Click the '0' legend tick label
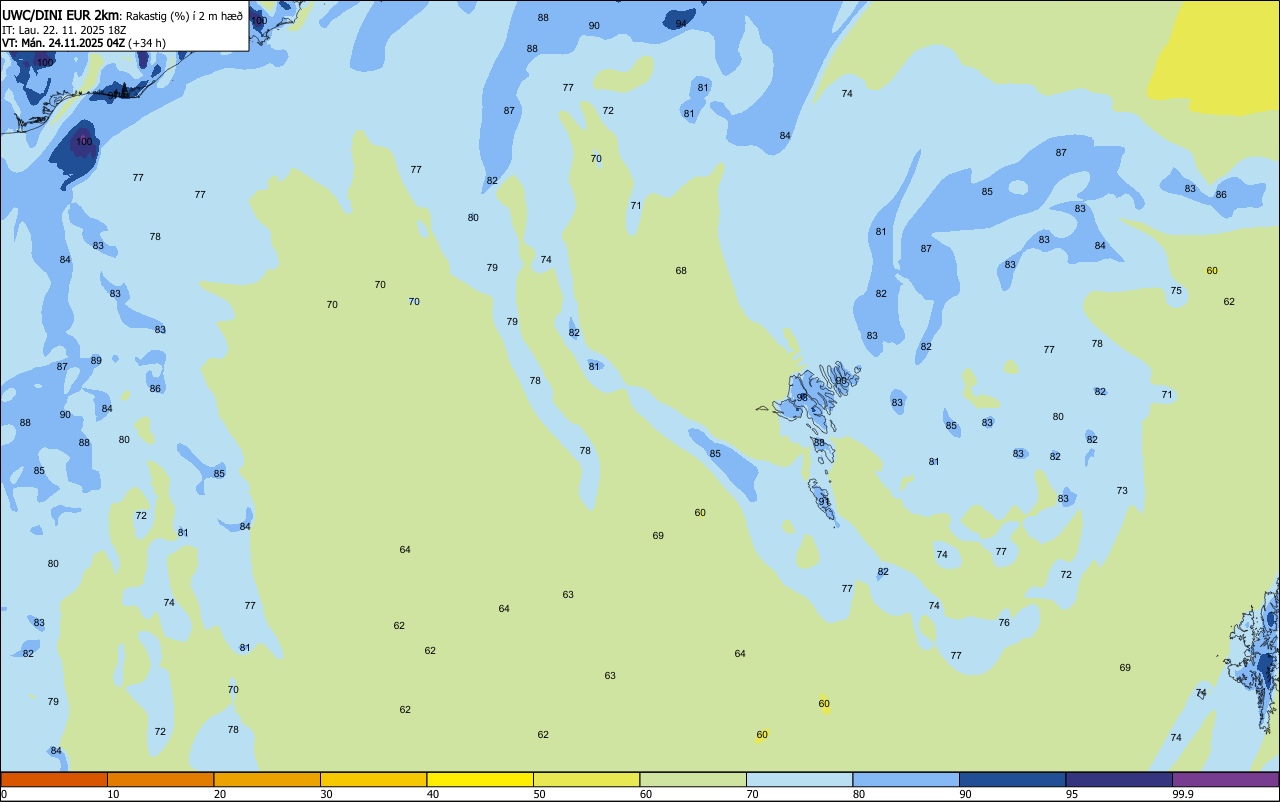 pyautogui.click(x=4, y=794)
